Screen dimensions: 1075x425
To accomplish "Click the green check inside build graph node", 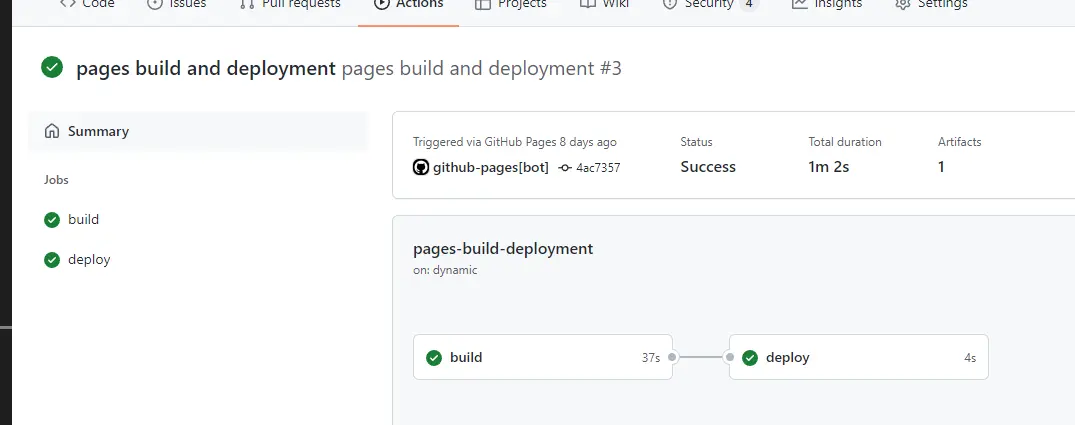I will [434, 357].
